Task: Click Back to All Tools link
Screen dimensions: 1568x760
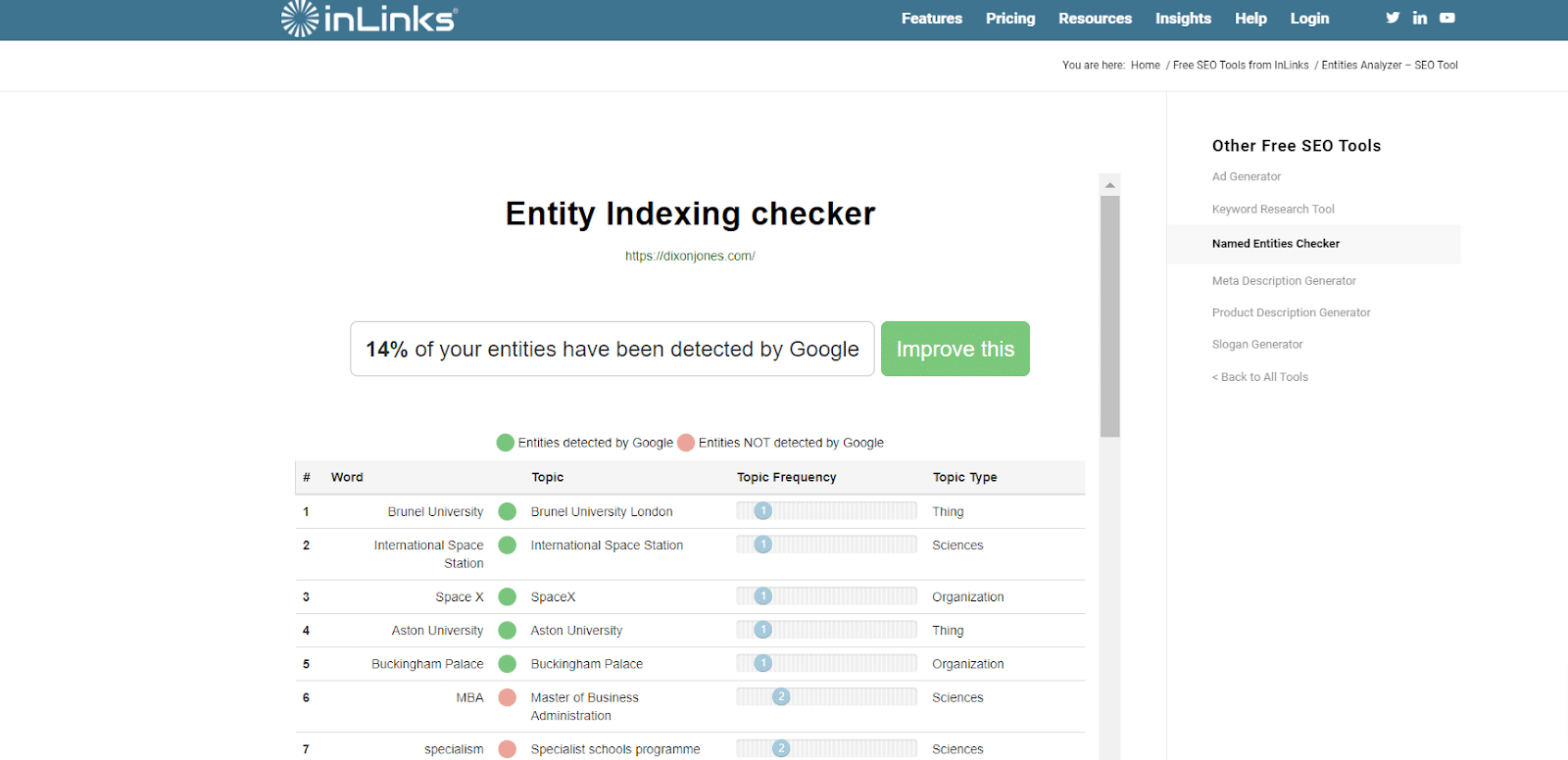Action: tap(1260, 377)
